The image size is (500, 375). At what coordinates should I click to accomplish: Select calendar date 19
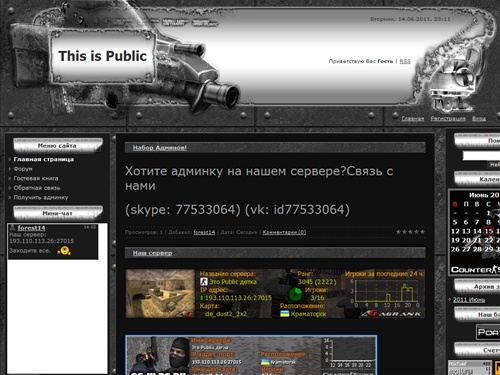tap(455, 240)
